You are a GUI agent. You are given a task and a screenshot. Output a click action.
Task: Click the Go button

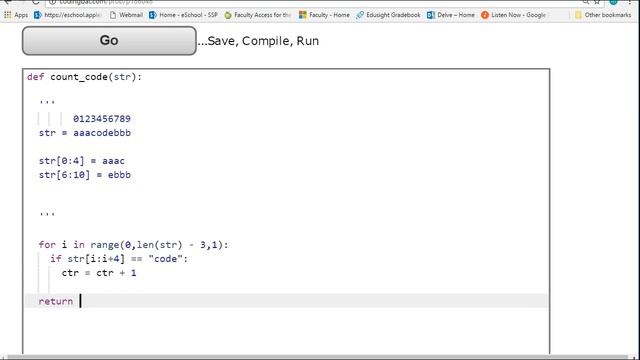[x=109, y=41]
